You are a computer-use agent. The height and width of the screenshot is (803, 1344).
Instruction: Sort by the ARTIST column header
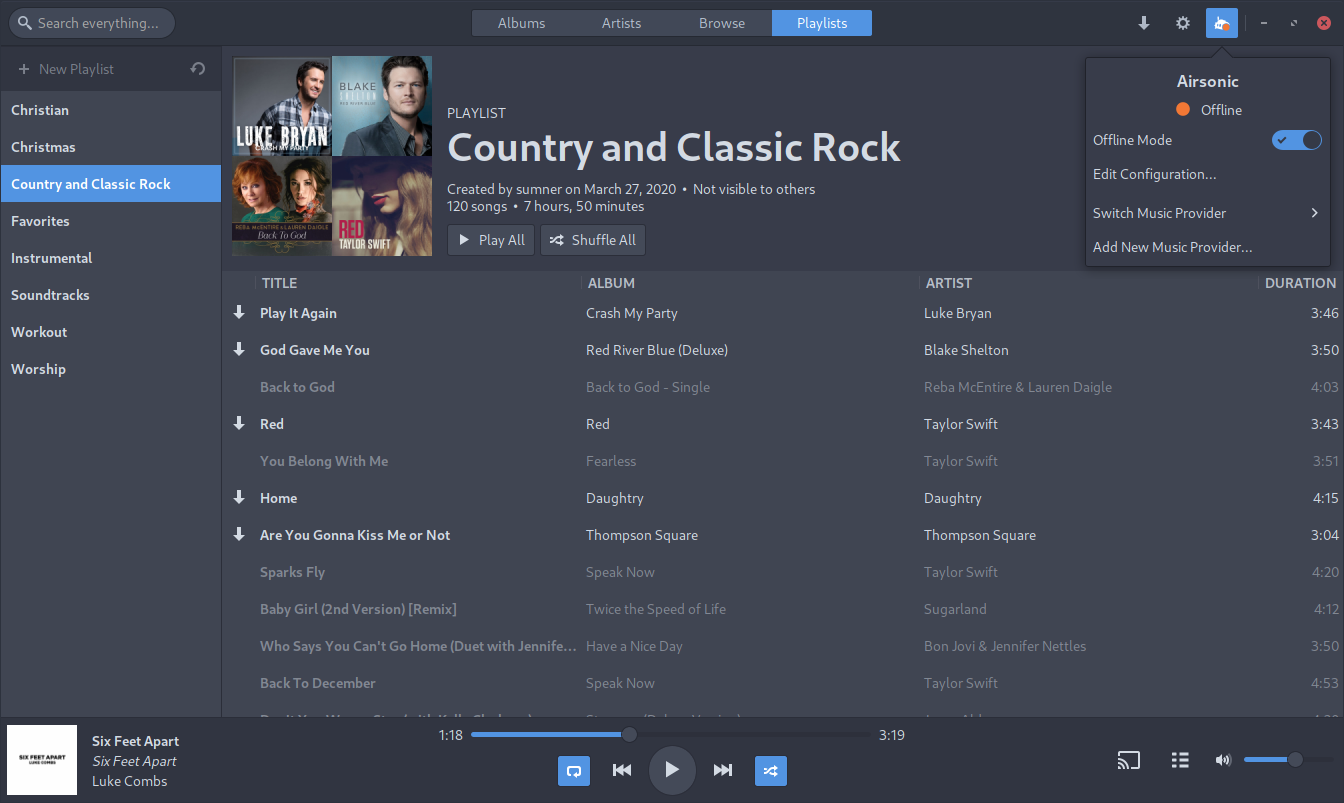click(x=949, y=283)
